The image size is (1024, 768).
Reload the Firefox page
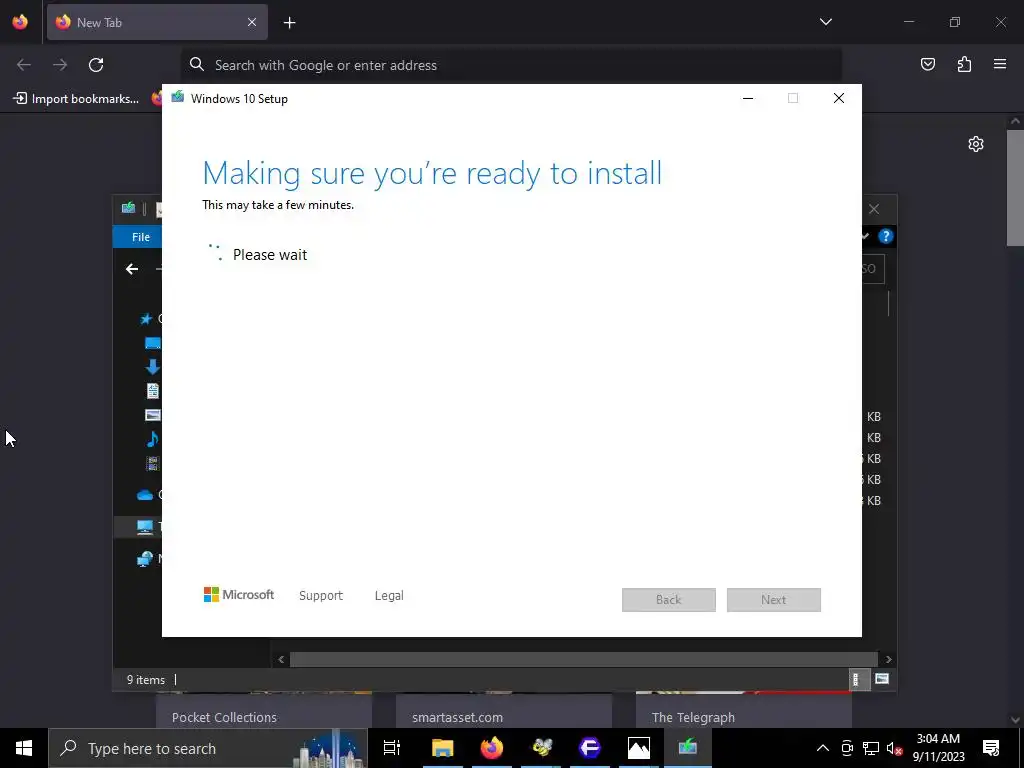click(x=96, y=65)
